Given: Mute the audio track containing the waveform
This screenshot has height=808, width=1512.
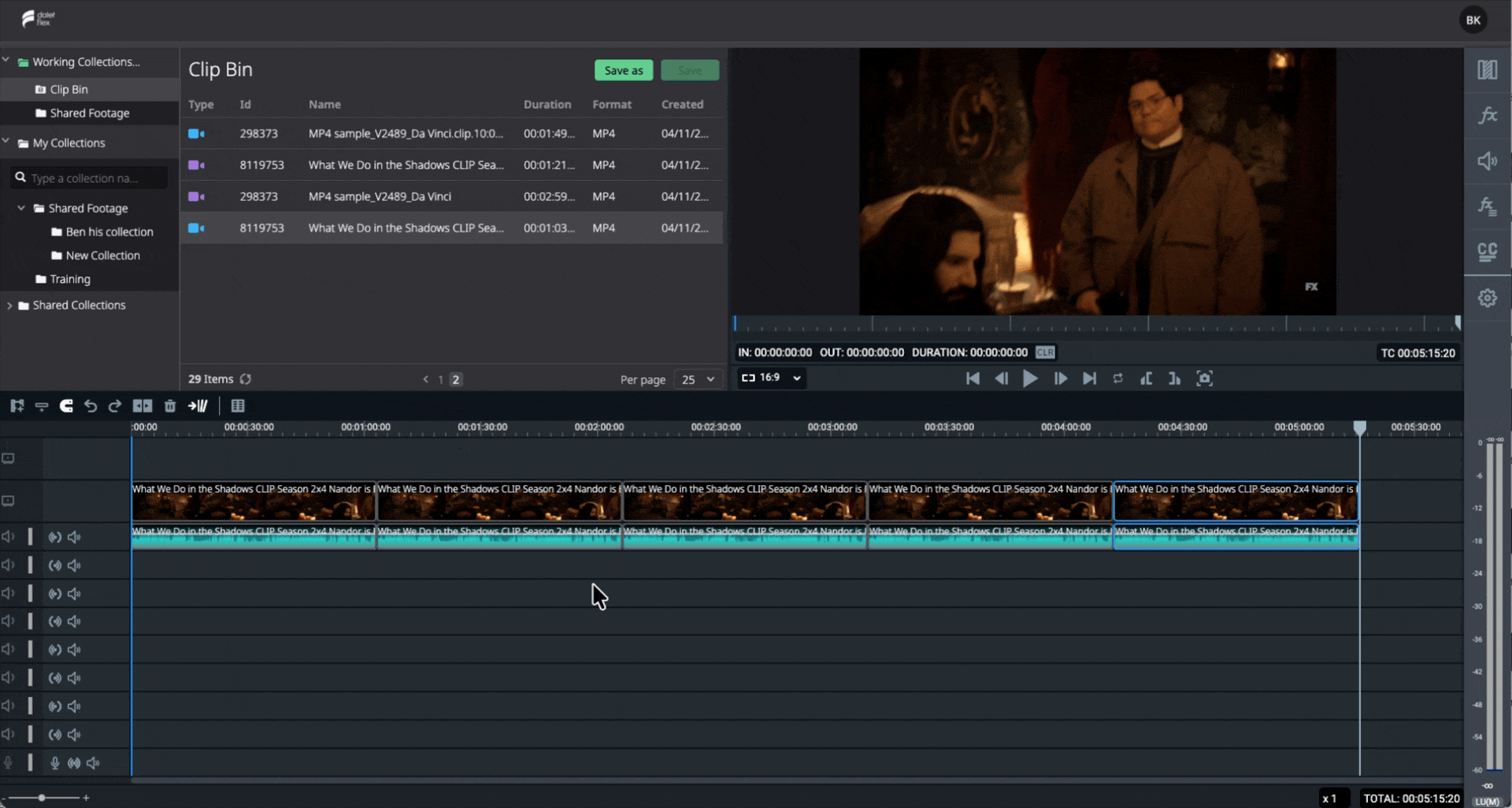Looking at the screenshot, I should click(x=74, y=537).
